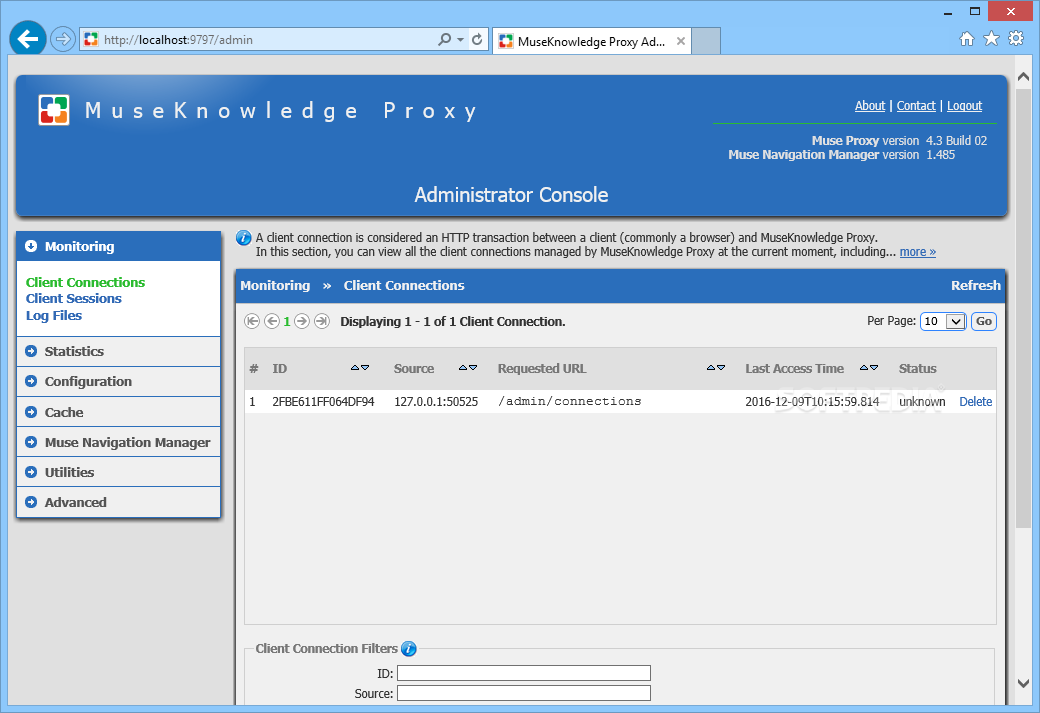
Task: Go to first page arrow icon
Action: (x=252, y=322)
